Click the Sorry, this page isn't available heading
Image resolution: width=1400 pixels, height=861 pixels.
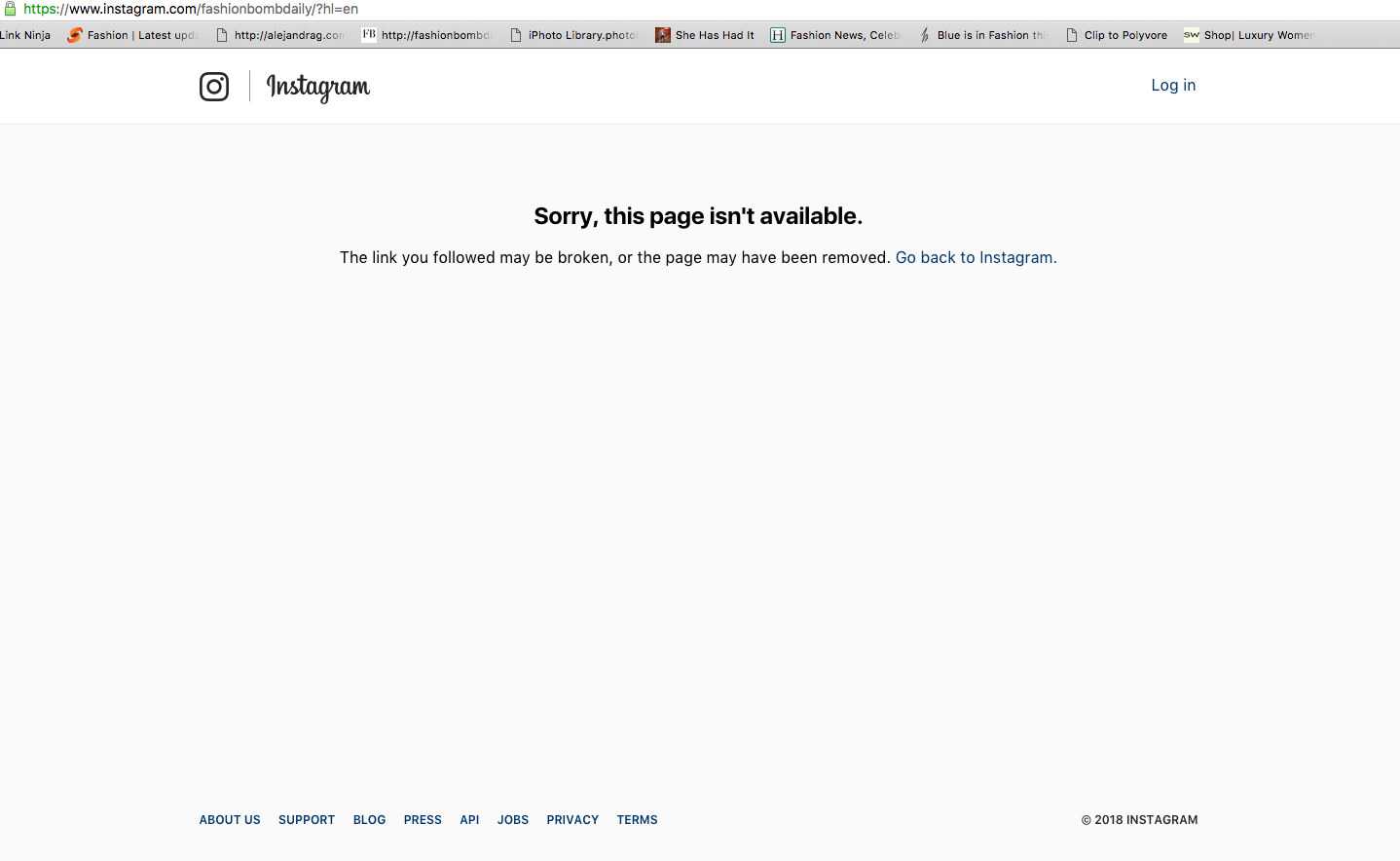(698, 216)
